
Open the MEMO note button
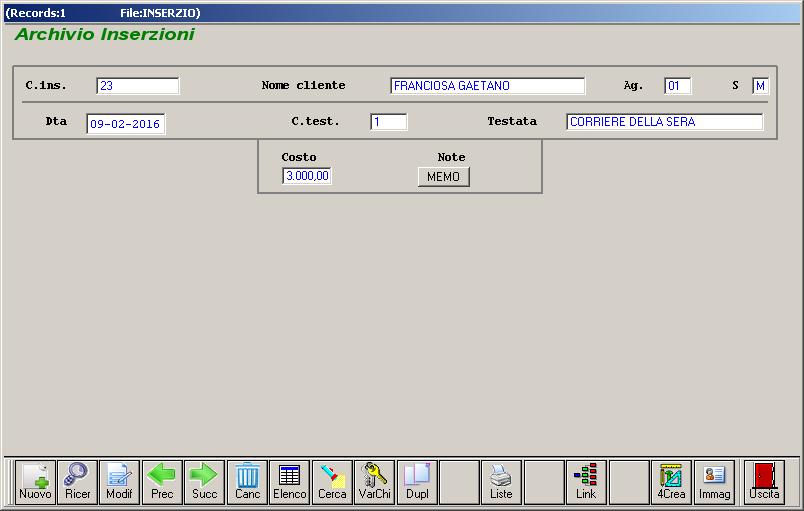pos(444,177)
